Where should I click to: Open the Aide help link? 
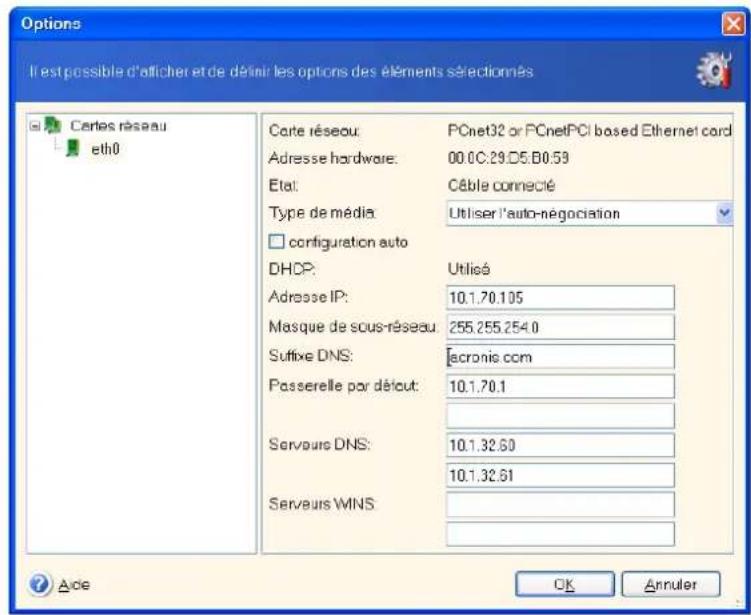[74, 584]
